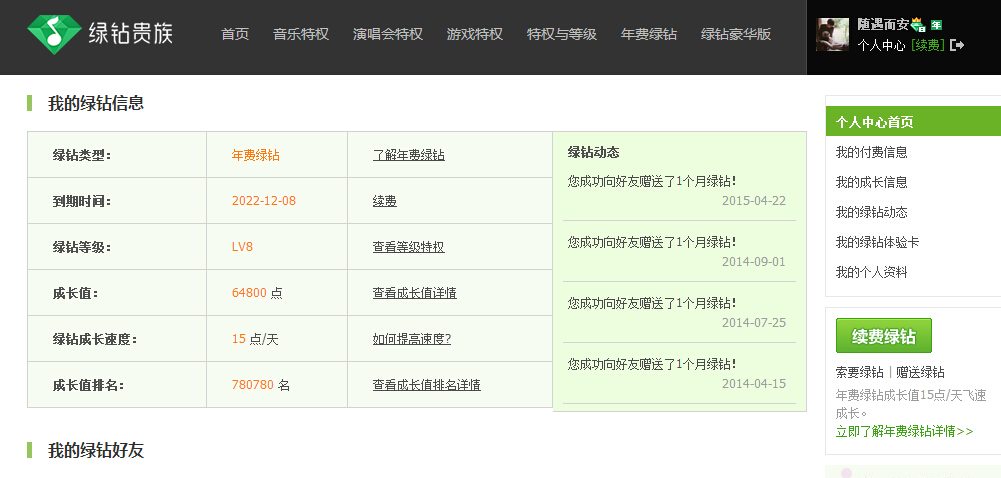Click the green 续费绿钻 button
This screenshot has height=478, width=1001.
884,336
